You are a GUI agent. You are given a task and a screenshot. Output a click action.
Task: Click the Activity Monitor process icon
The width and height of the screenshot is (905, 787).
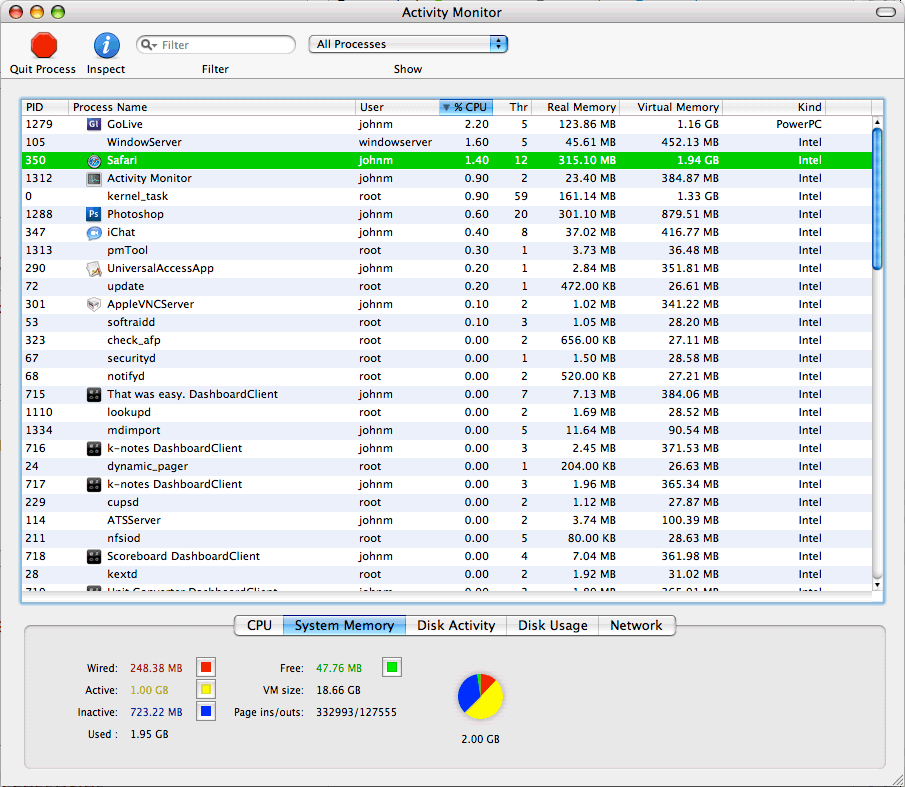(94, 178)
